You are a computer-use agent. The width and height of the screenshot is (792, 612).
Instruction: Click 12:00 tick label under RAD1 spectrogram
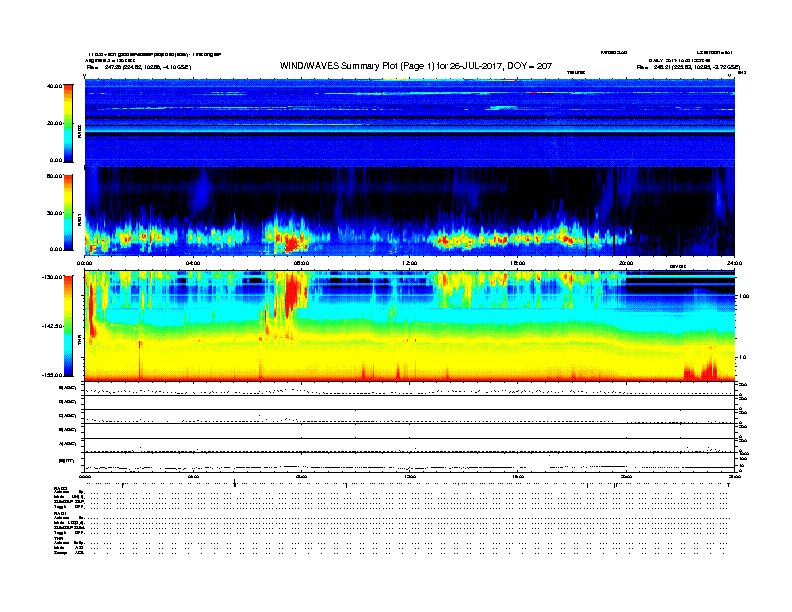410,263
